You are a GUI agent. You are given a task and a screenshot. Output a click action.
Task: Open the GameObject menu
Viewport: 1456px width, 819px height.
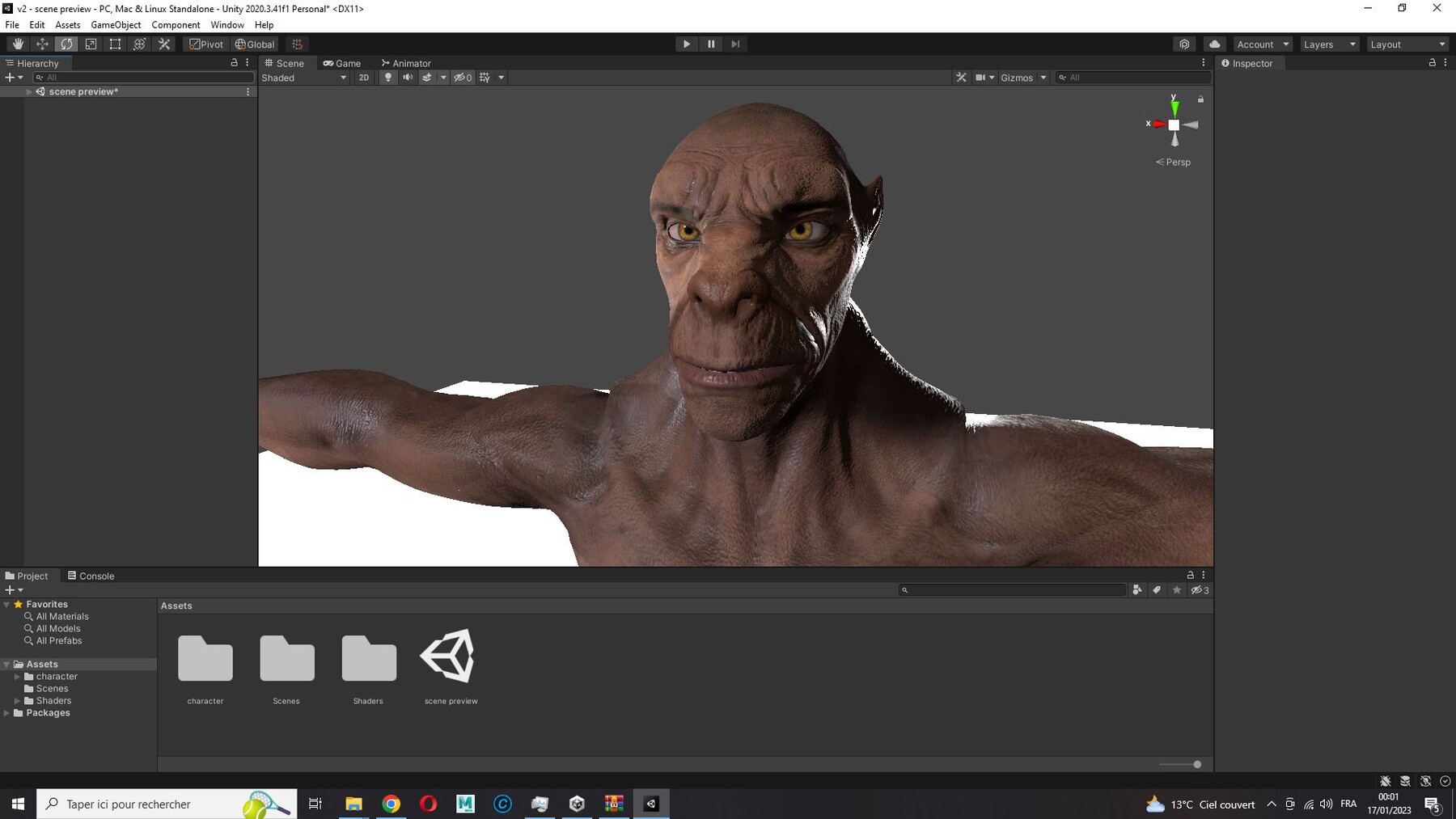click(116, 24)
